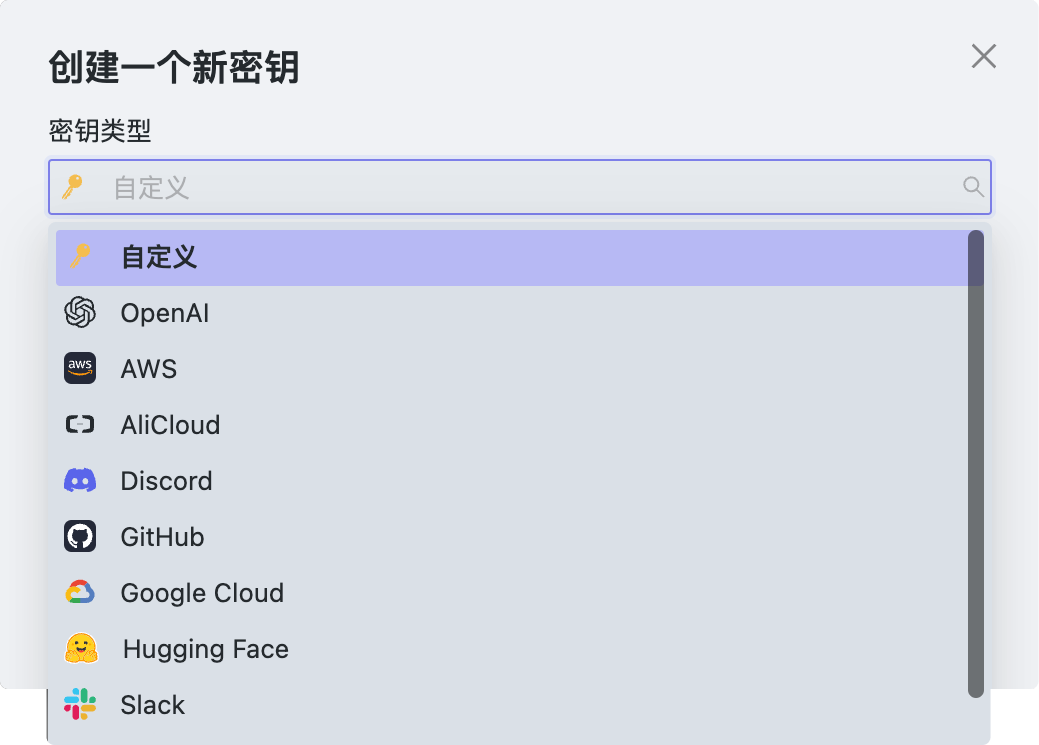Click the key icon in highlighted 自定义 row
This screenshot has height=745, width=1039.
pos(80,257)
